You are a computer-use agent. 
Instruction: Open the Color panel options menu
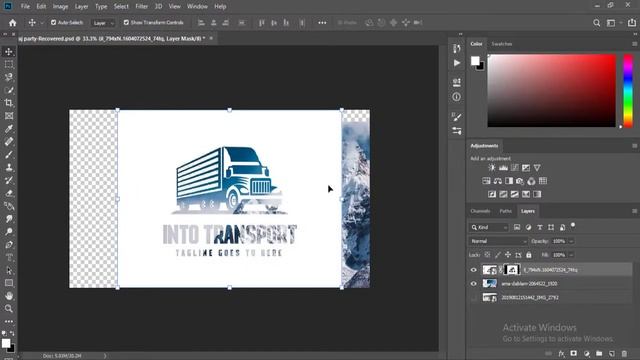click(634, 44)
